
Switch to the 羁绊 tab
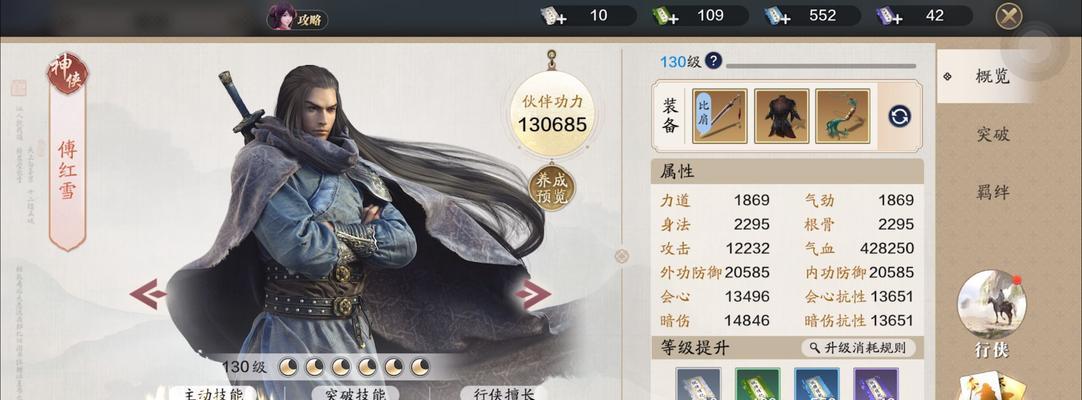tap(993, 192)
